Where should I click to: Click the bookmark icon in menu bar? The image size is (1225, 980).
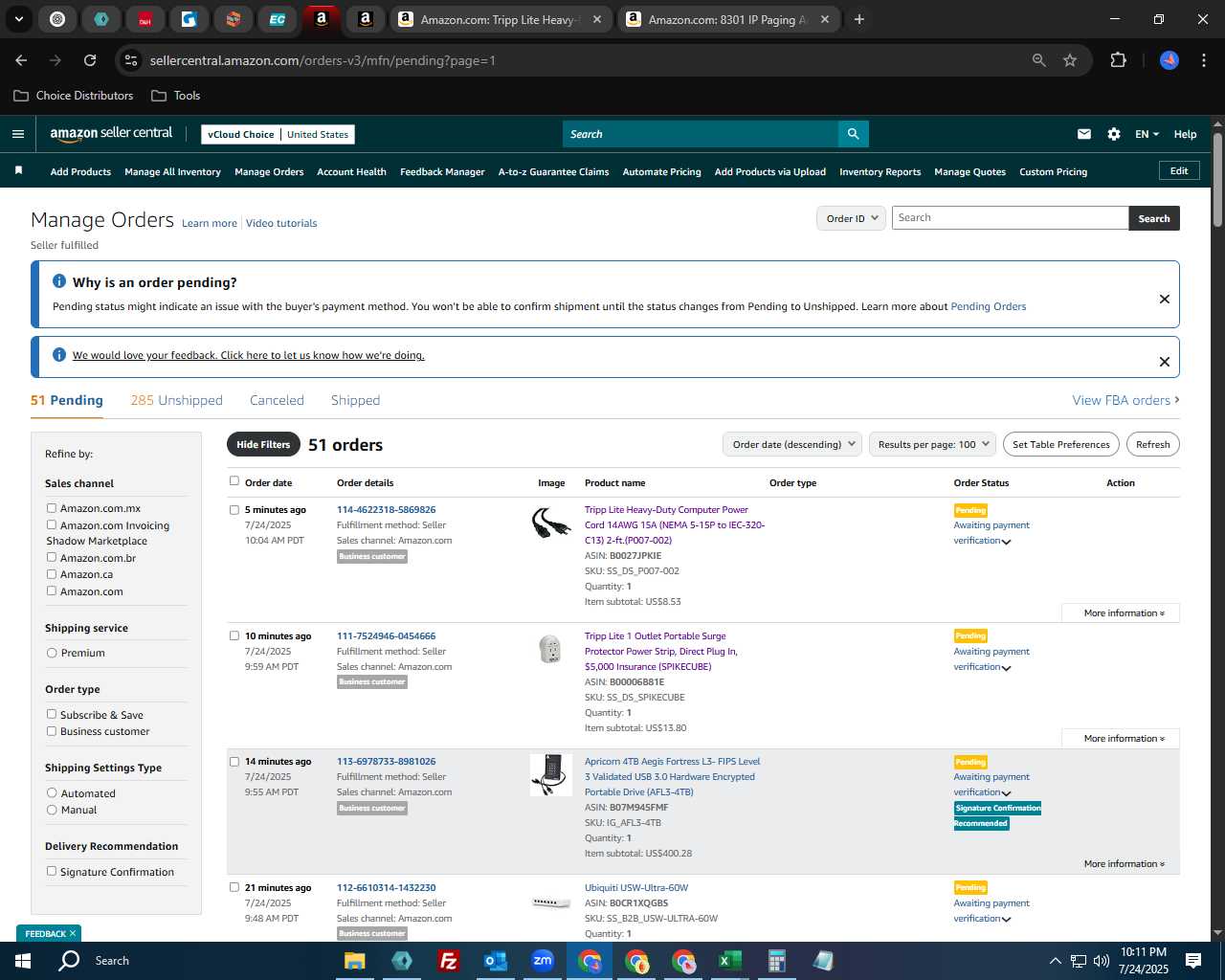[x=18, y=170]
